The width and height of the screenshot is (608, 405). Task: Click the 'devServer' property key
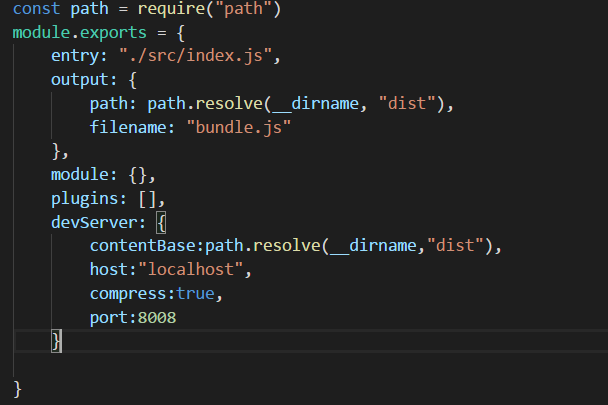[x=94, y=222]
